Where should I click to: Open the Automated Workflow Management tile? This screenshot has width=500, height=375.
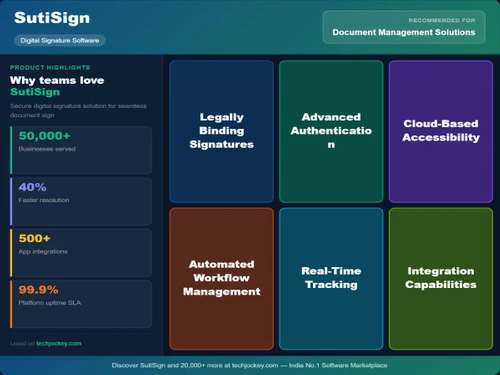coord(222,279)
